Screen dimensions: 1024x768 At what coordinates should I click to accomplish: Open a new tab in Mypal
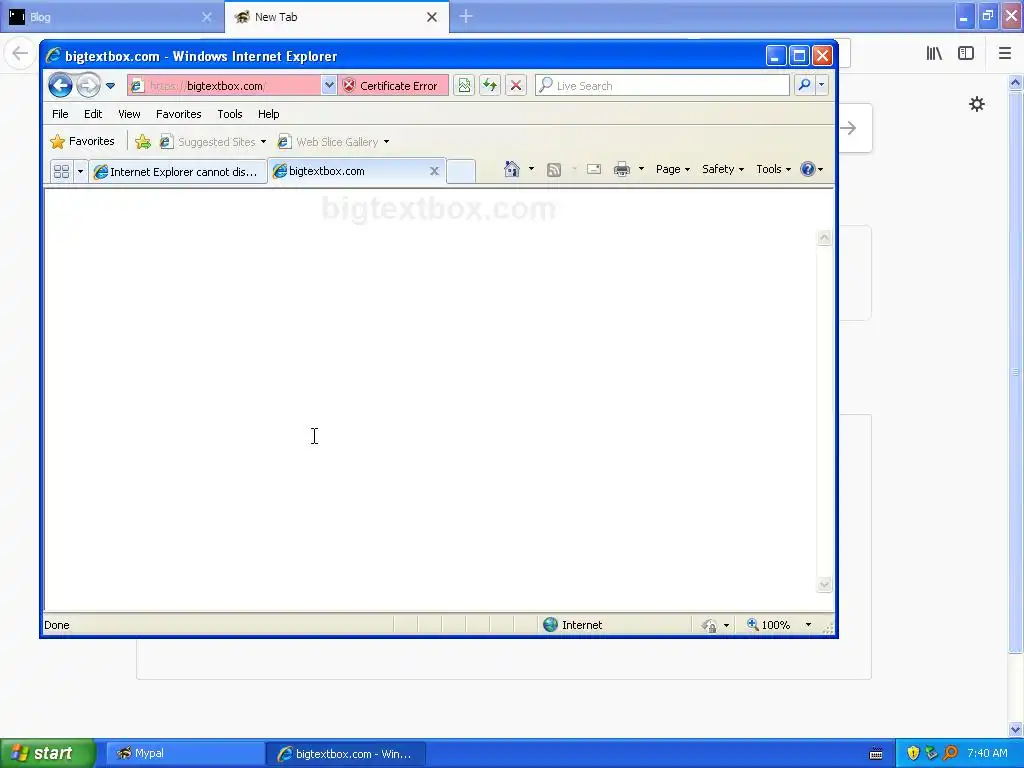tap(466, 17)
